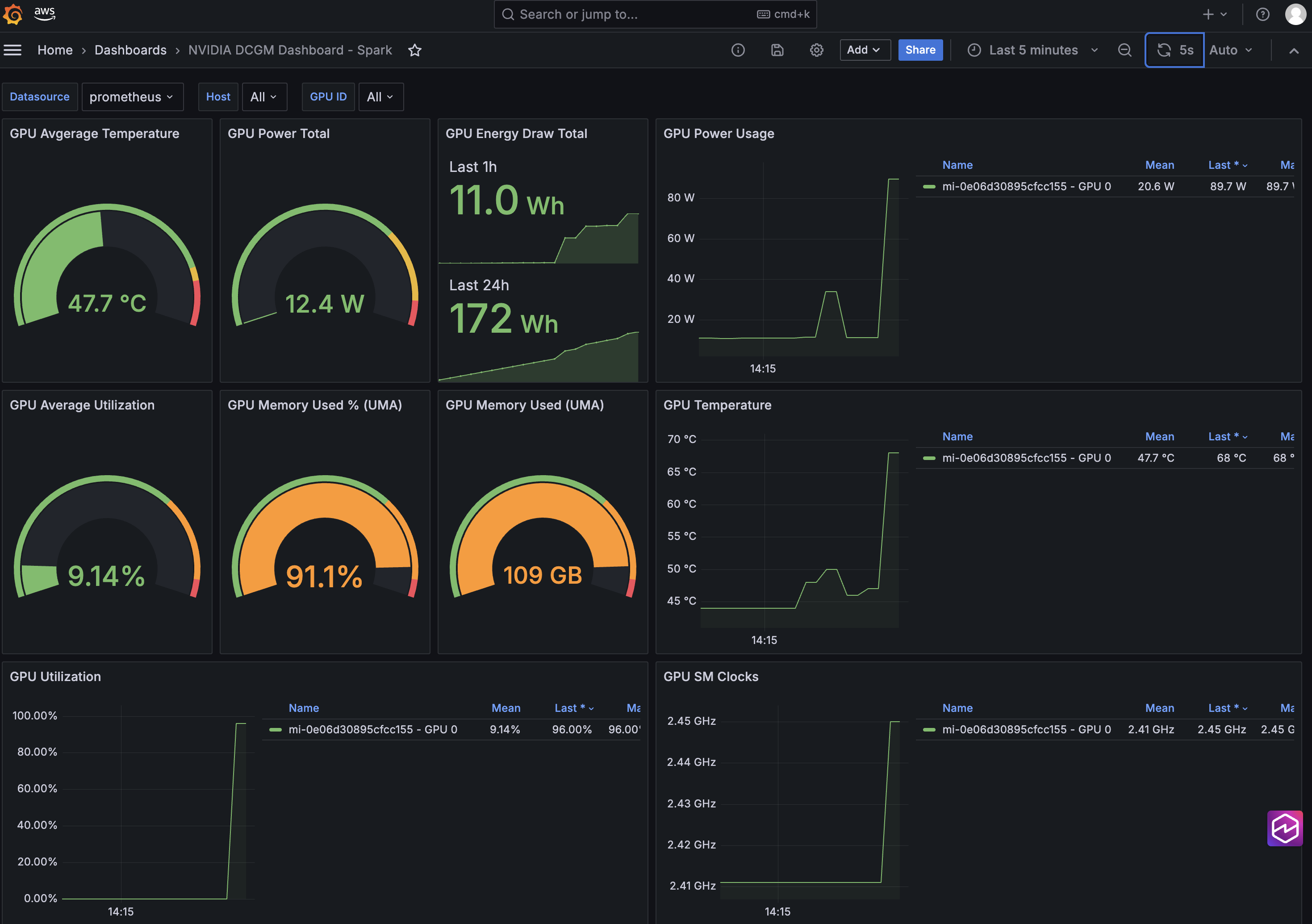Image resolution: width=1312 pixels, height=924 pixels.
Task: Click the zoom out time range icon
Action: (x=1124, y=50)
